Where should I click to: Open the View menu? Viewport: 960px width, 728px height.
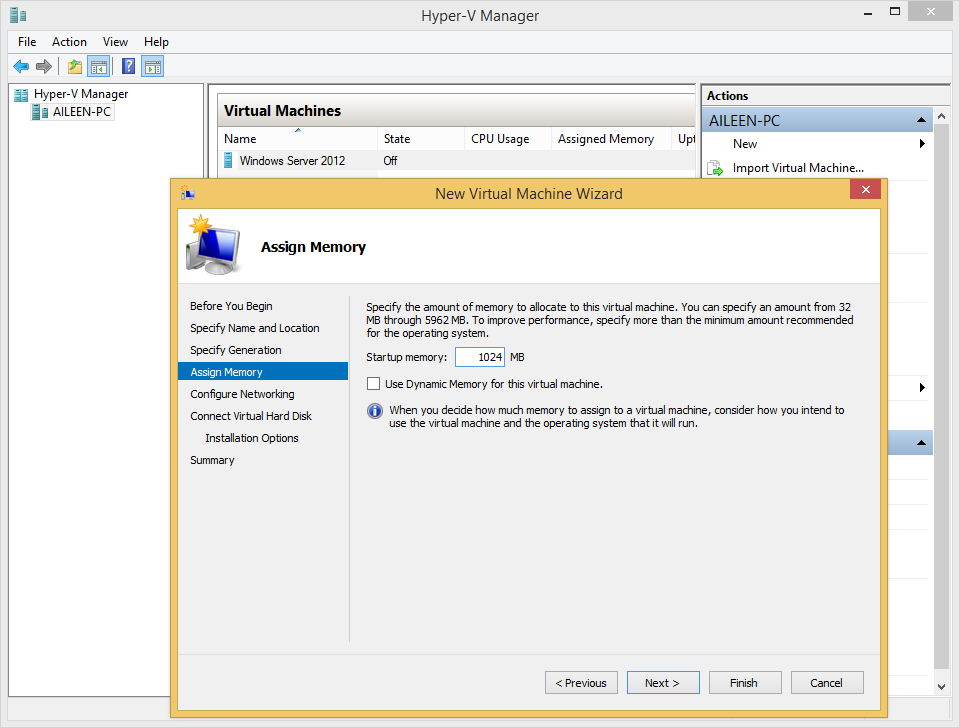pyautogui.click(x=115, y=42)
